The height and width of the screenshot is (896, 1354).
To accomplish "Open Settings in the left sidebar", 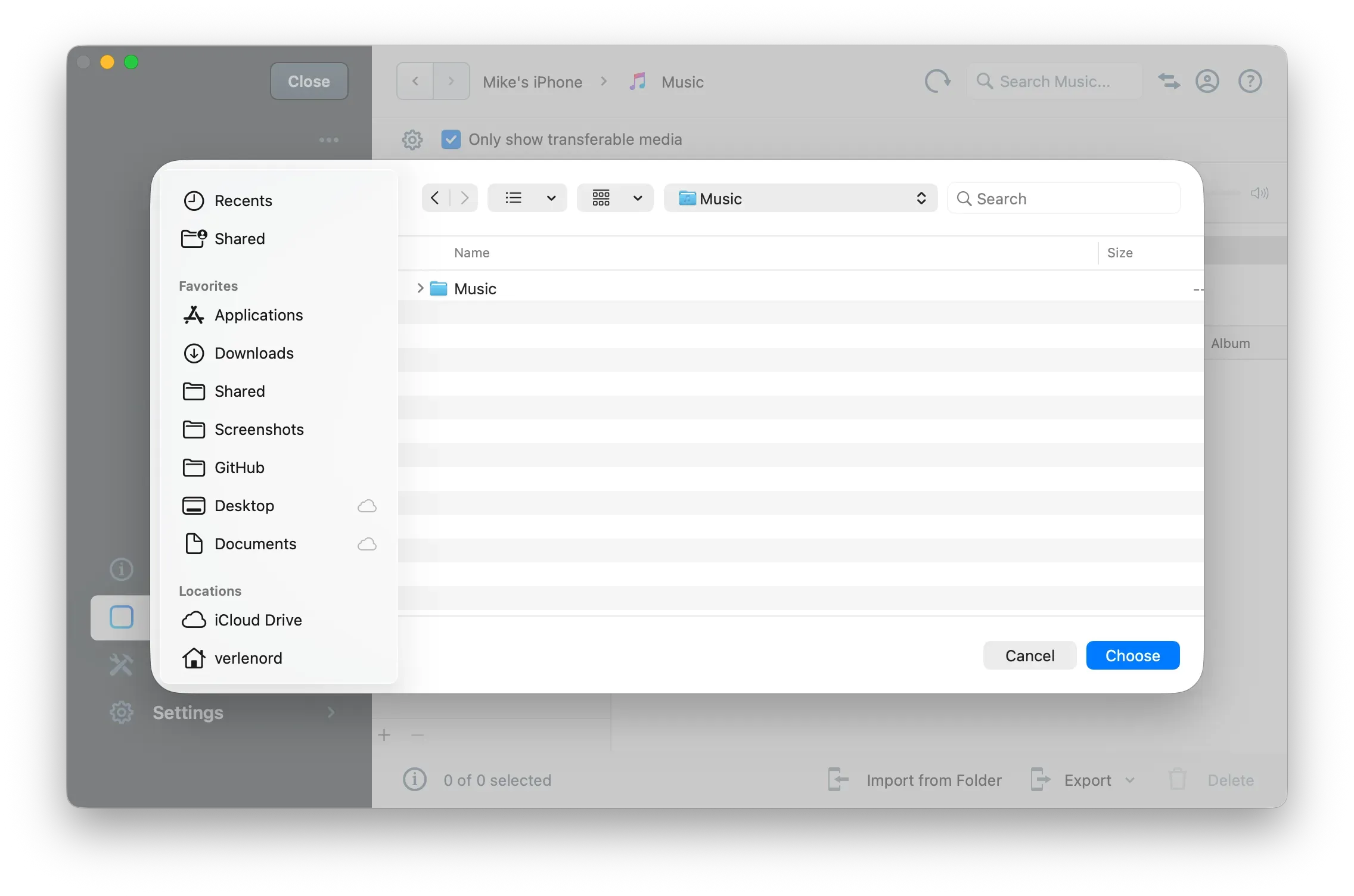I will tap(188, 712).
